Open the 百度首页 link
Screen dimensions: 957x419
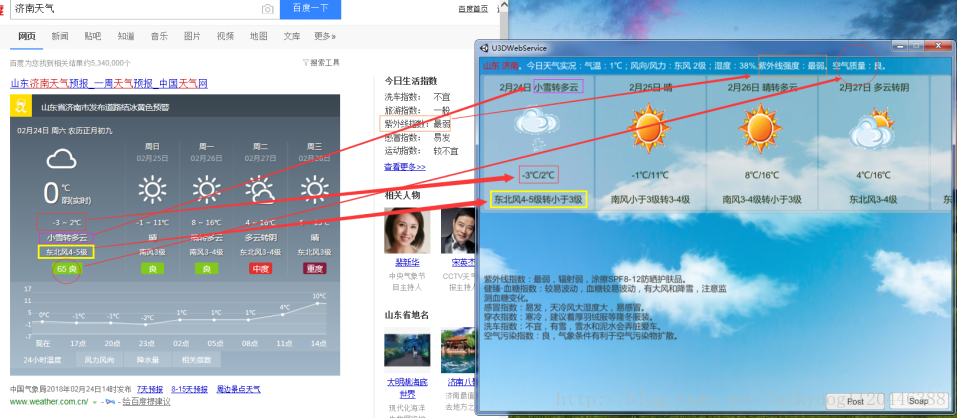click(473, 9)
